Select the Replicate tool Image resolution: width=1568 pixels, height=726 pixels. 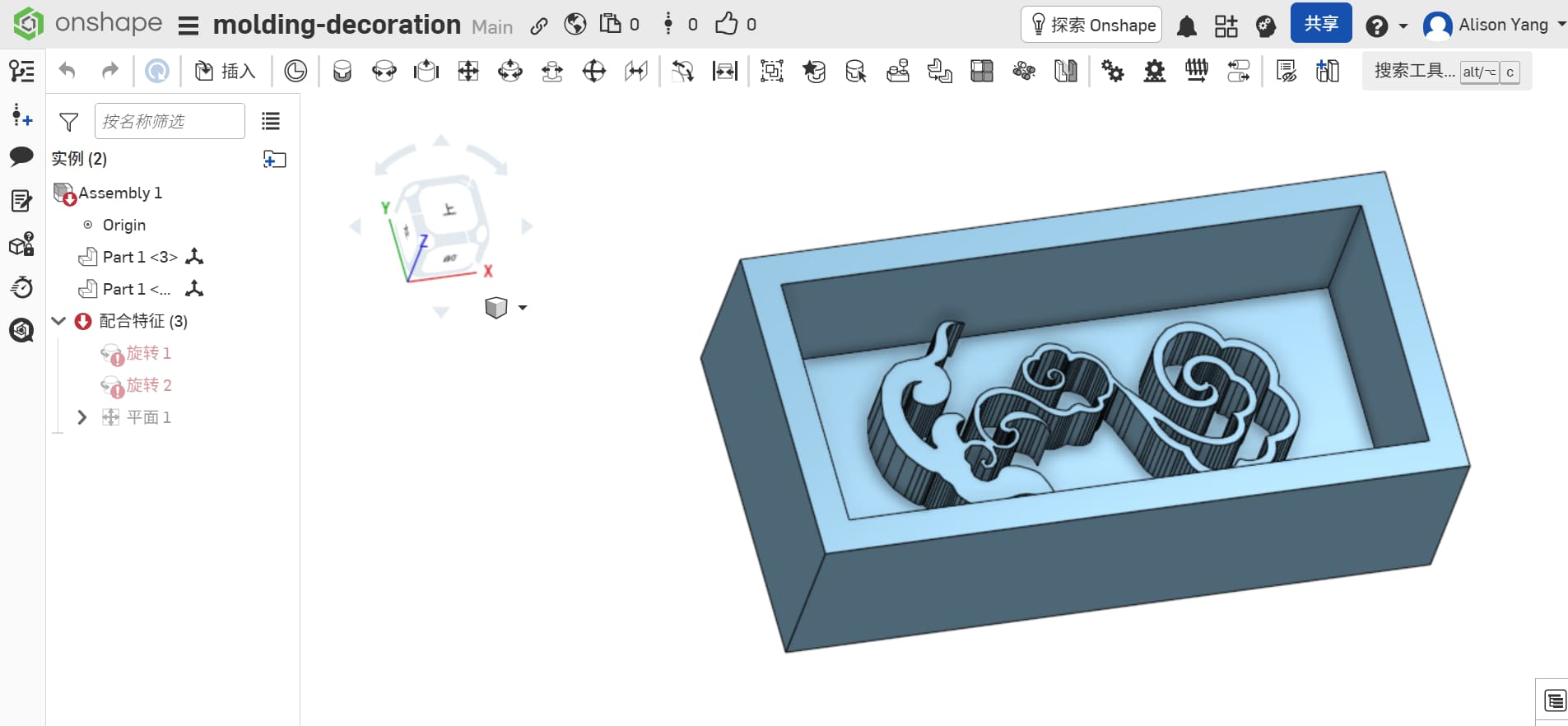tap(898, 72)
